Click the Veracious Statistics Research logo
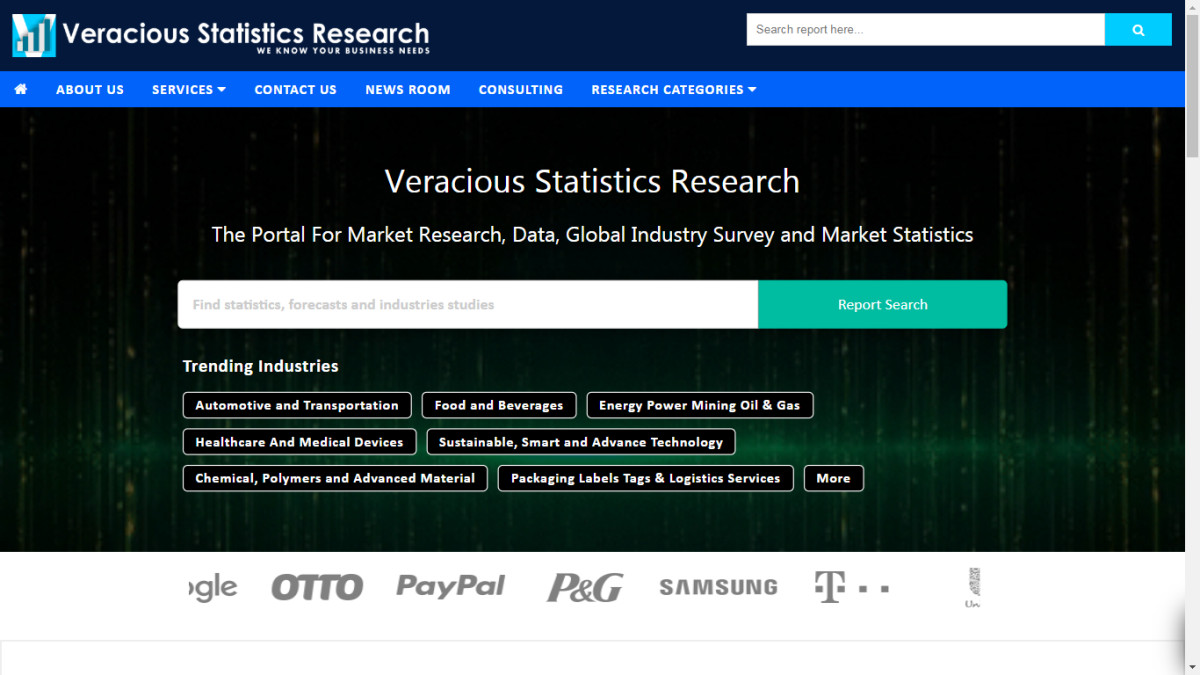 click(x=221, y=35)
